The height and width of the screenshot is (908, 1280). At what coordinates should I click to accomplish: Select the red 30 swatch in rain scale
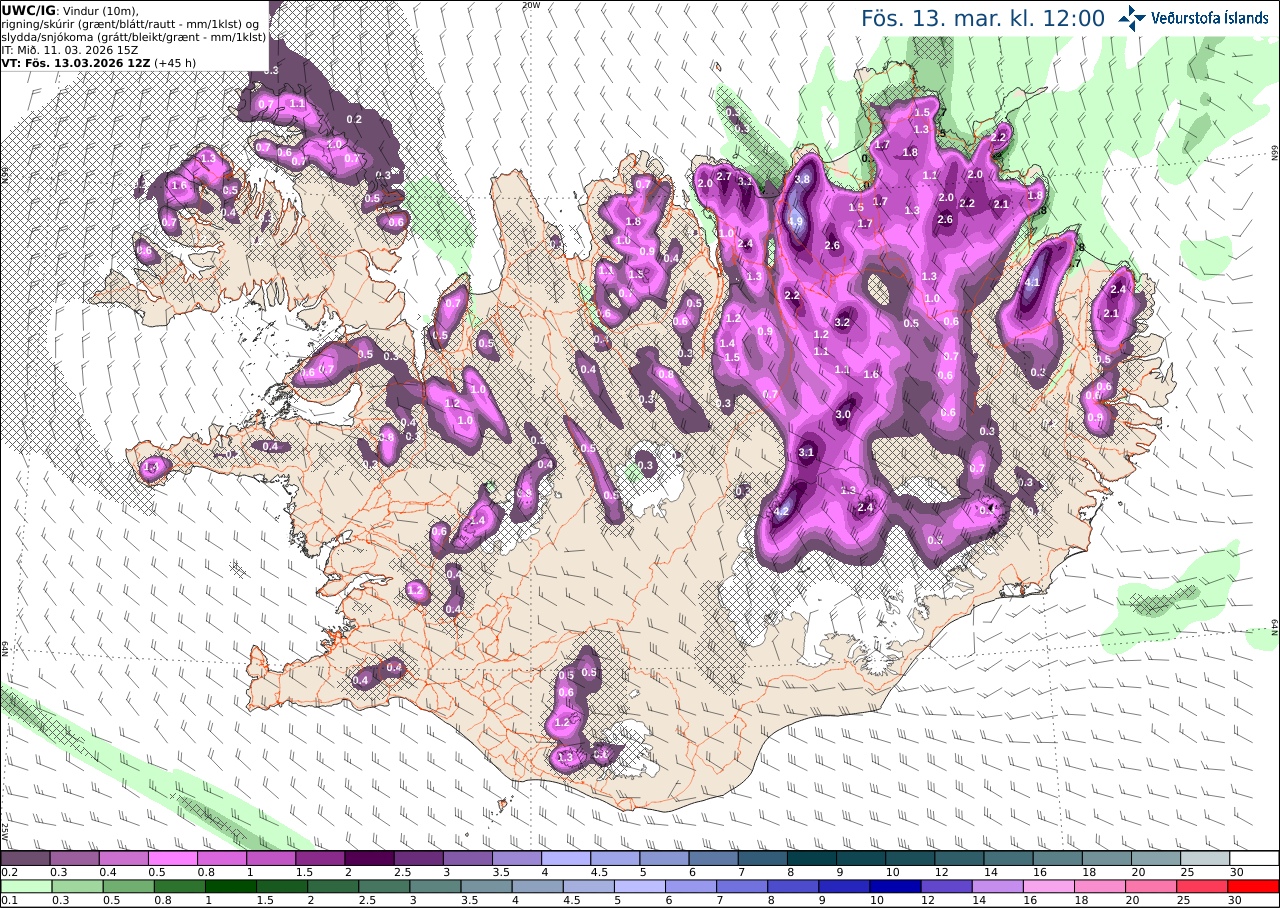click(x=1254, y=886)
